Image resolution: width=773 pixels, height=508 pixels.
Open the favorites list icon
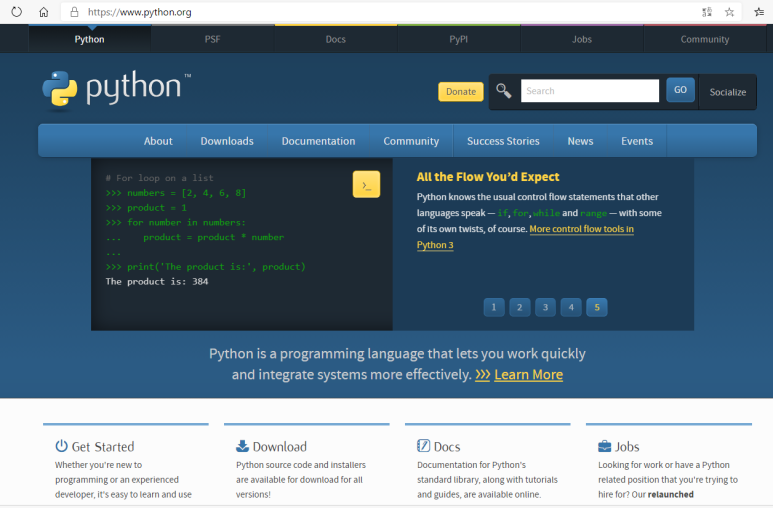tap(759, 12)
